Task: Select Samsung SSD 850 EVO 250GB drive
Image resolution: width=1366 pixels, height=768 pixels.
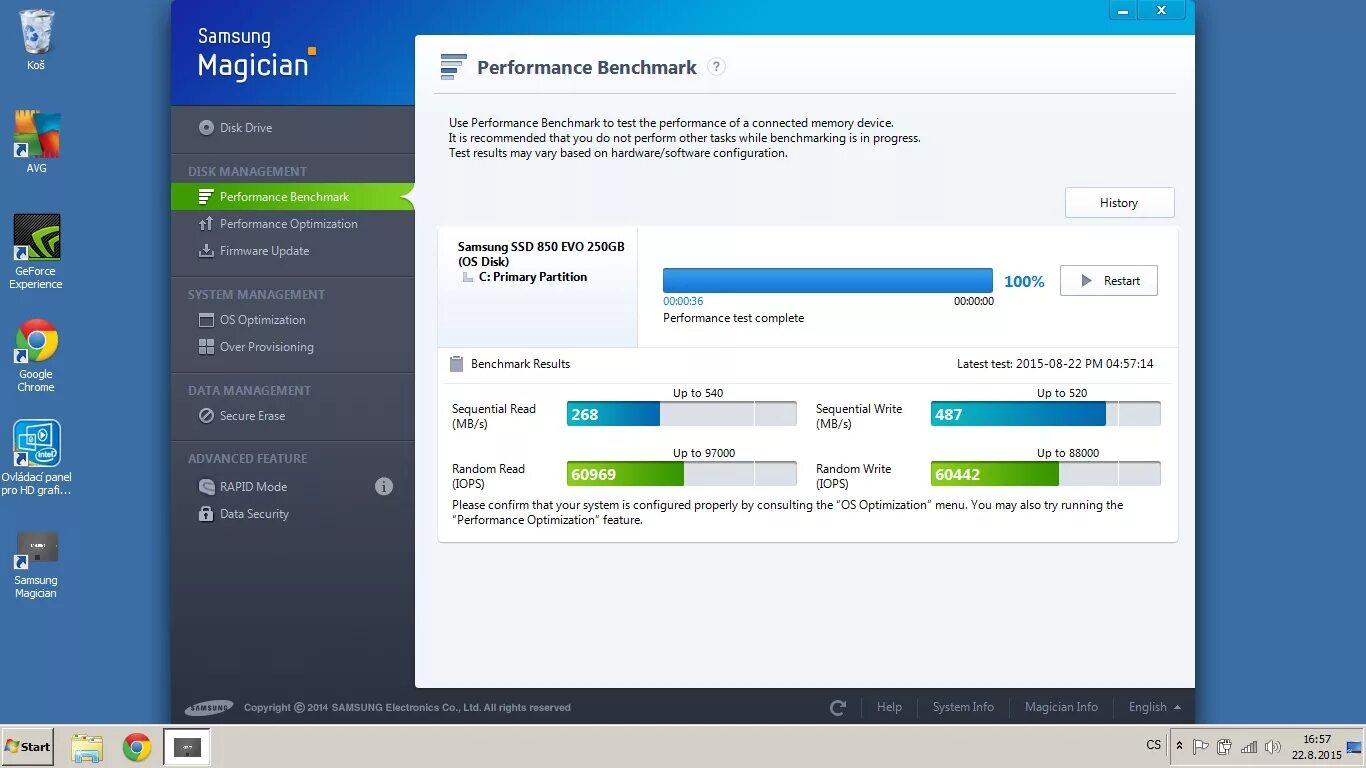Action: (541, 254)
